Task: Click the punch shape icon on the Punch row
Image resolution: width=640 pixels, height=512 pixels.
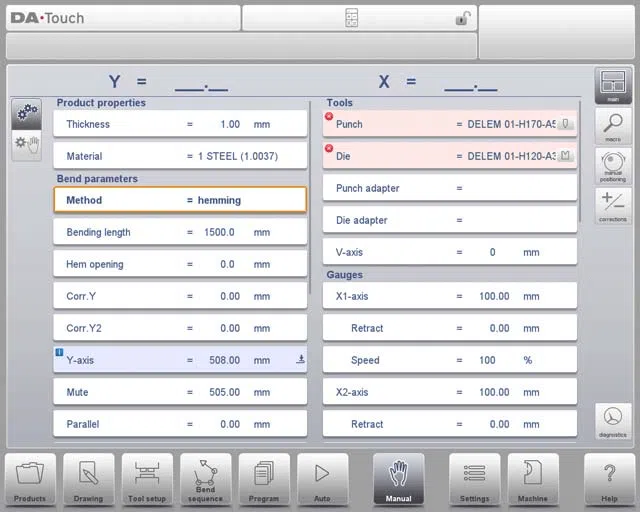Action: (x=565, y=123)
